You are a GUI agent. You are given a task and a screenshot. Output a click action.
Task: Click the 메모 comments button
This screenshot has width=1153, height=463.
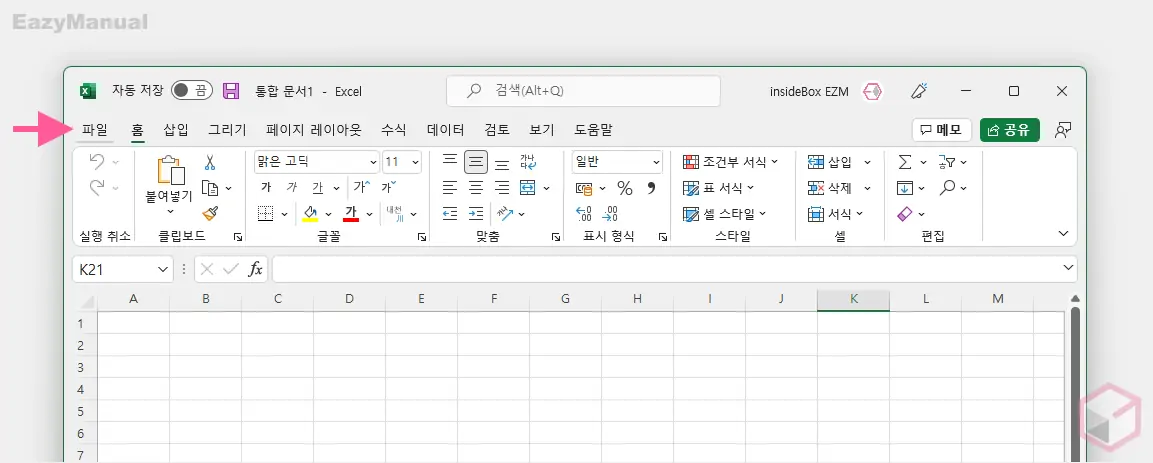pyautogui.click(x=942, y=130)
